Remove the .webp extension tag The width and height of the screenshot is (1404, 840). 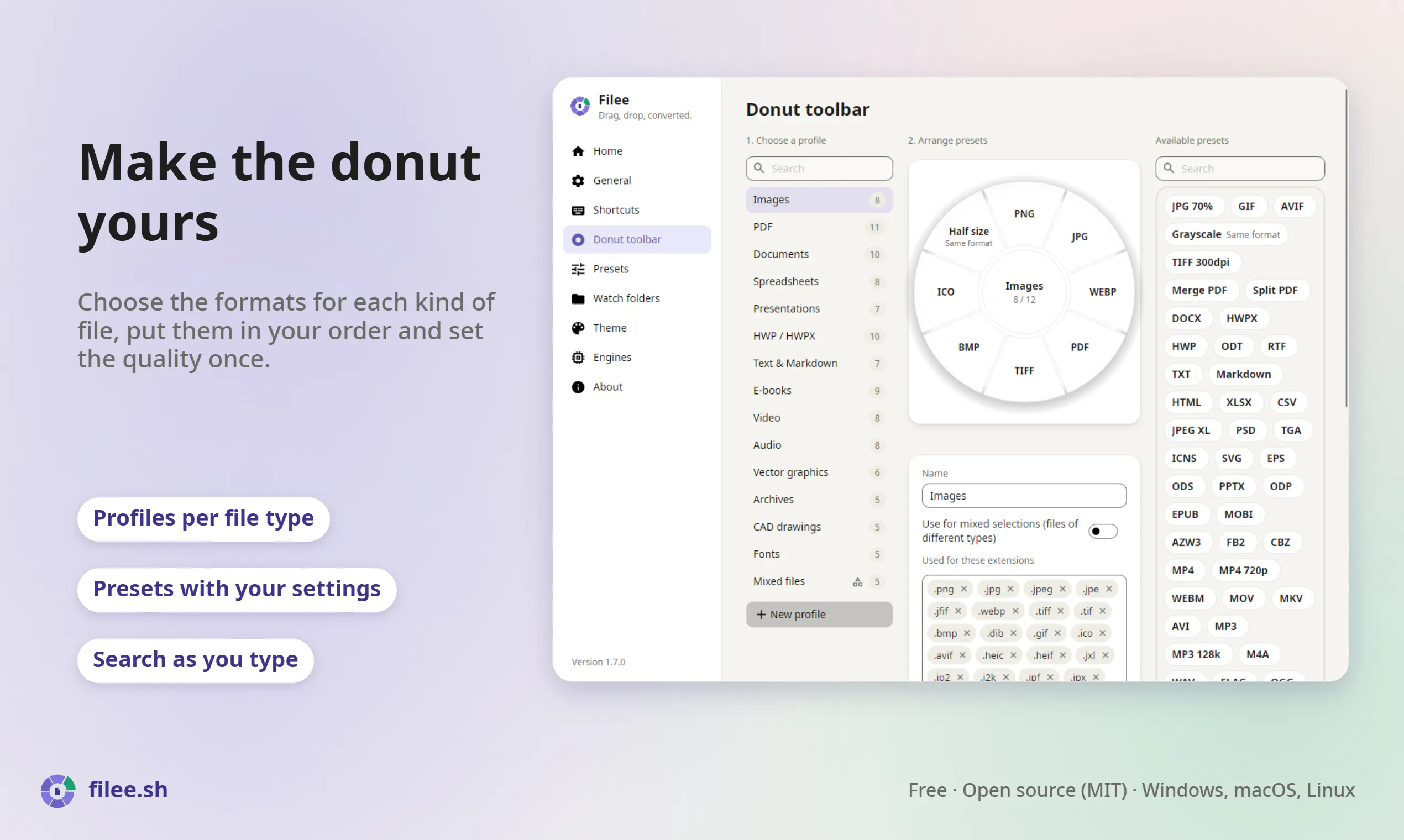1015,611
